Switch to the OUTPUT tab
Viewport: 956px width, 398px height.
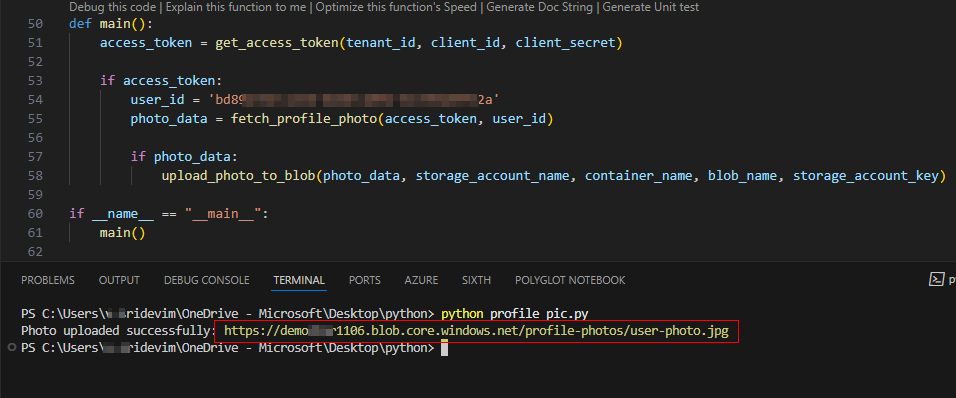coord(119,280)
